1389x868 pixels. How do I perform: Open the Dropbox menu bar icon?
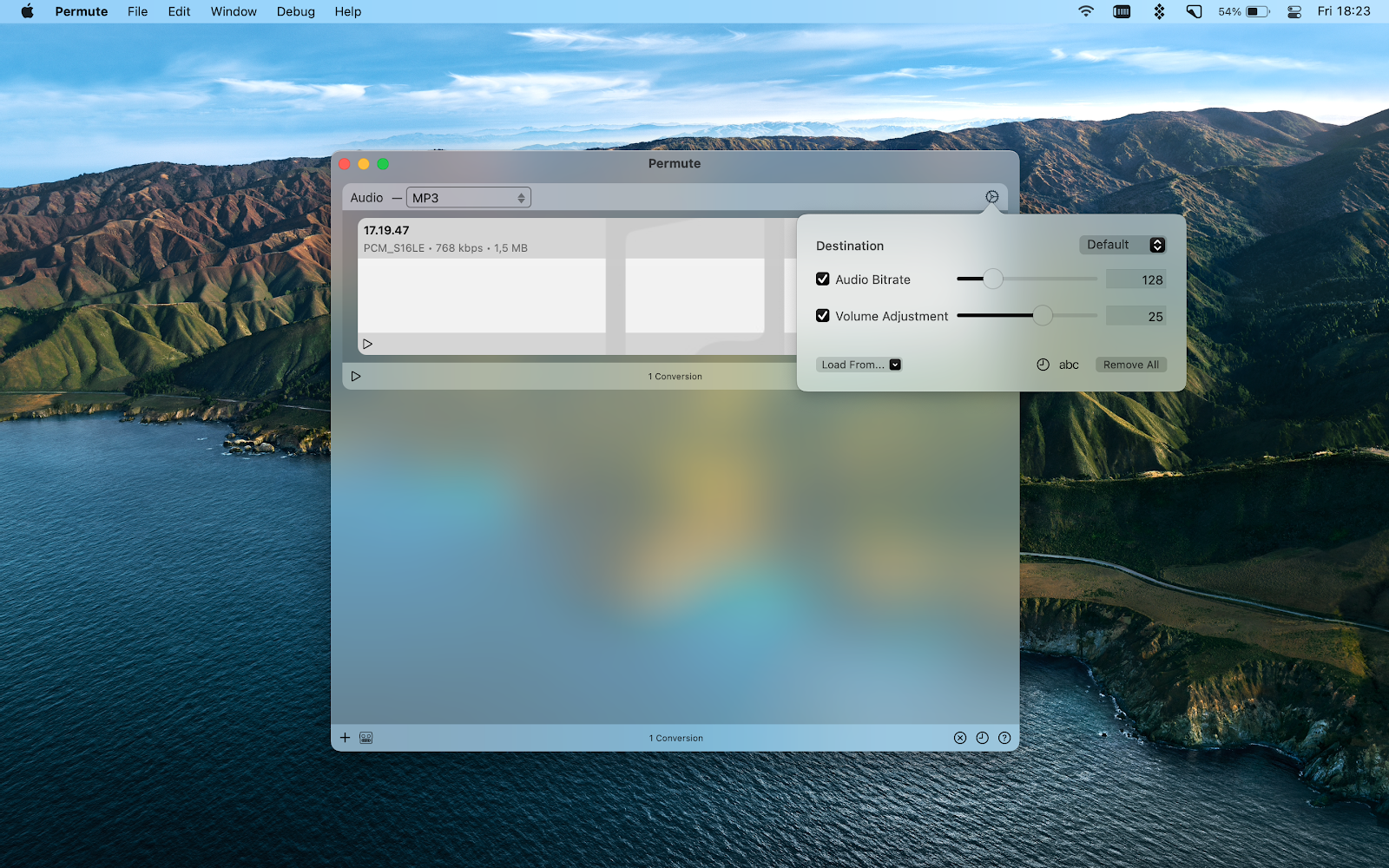(1159, 11)
